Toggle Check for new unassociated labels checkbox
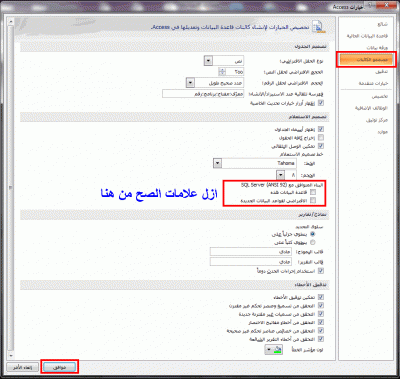Screen dimensions: 400x379 (321, 314)
